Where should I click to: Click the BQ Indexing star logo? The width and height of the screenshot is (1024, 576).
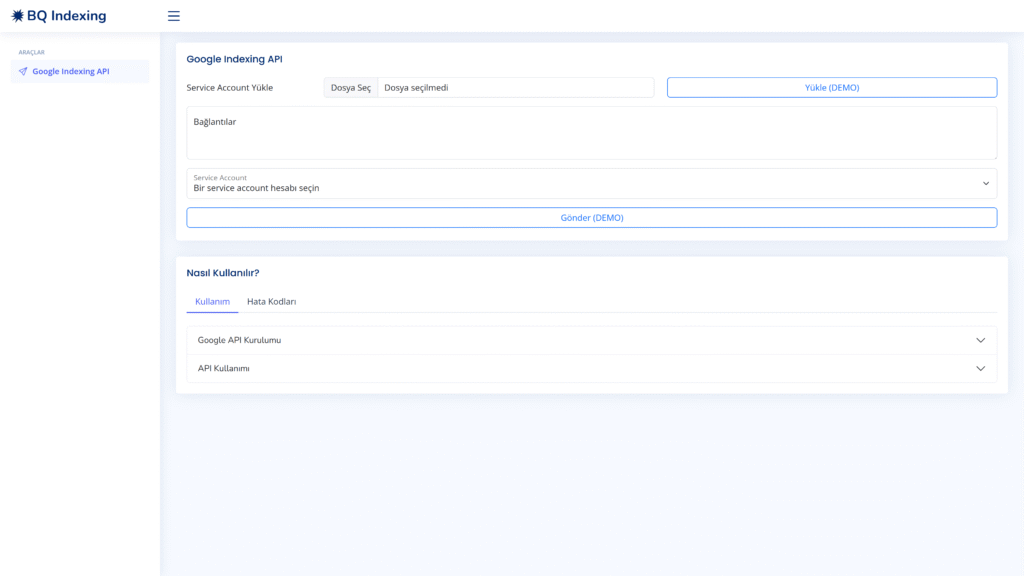(18, 16)
